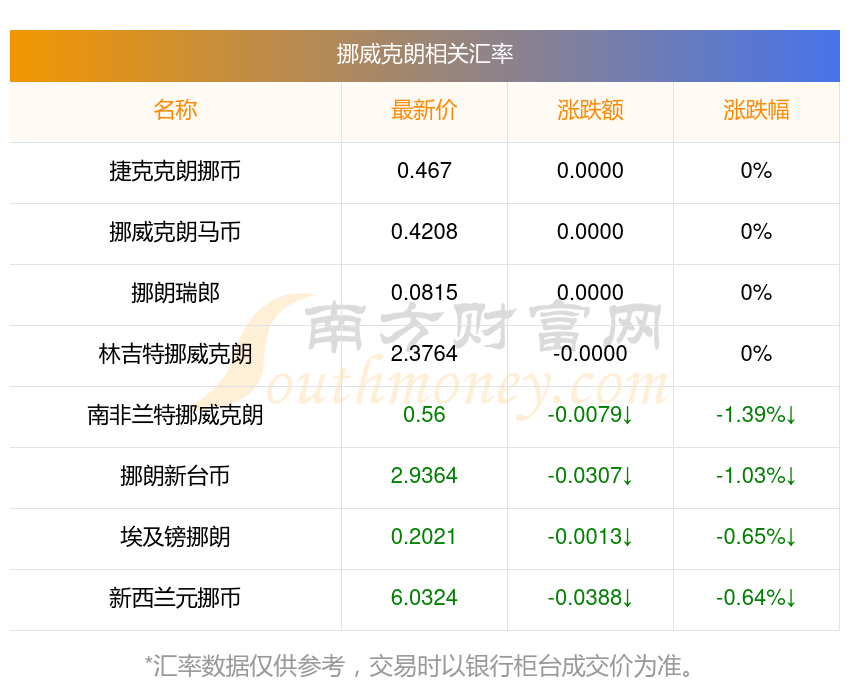This screenshot has width=850, height=698.
Task: Click the change value -0.0079↓
Action: pyautogui.click(x=590, y=415)
